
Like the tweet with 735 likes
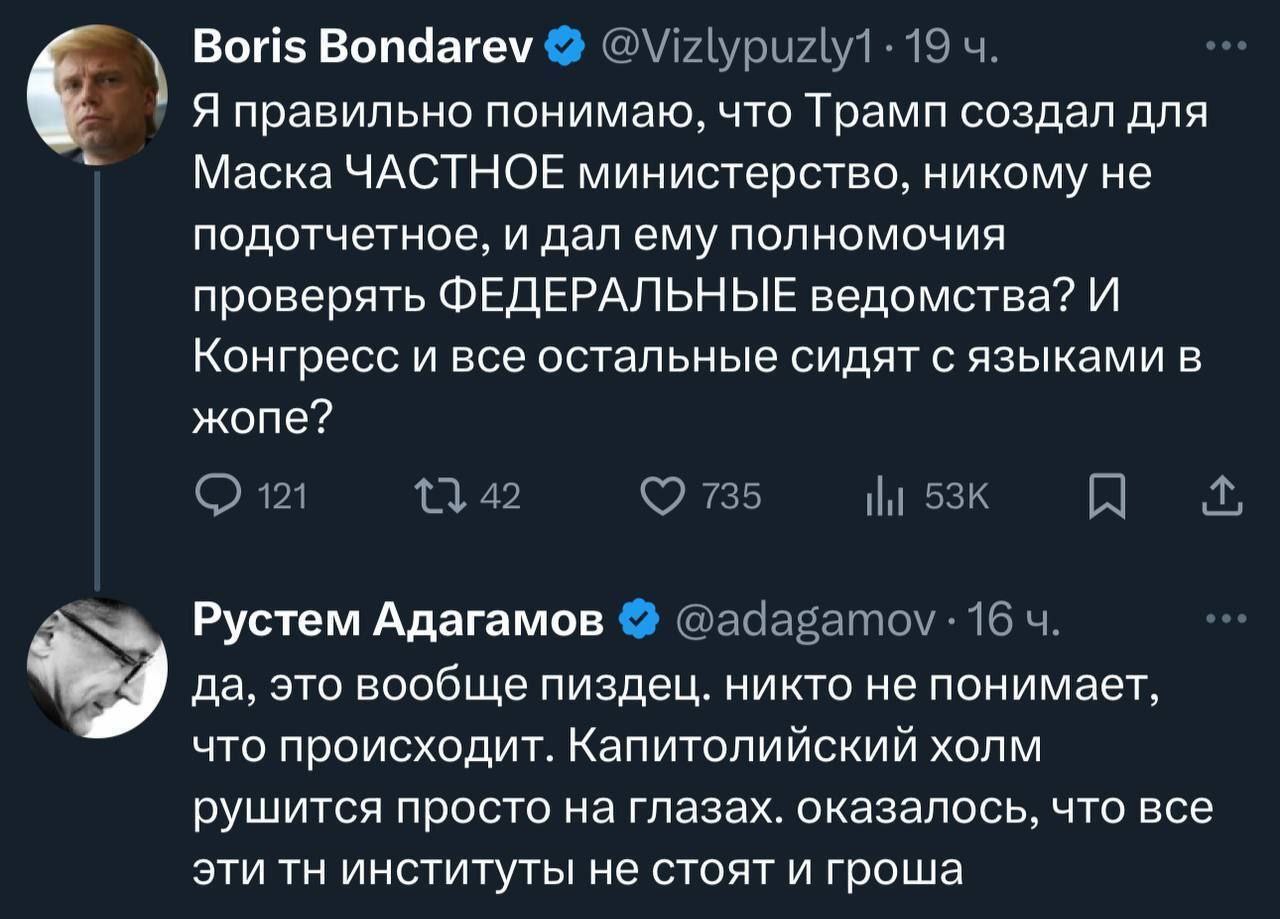point(663,496)
